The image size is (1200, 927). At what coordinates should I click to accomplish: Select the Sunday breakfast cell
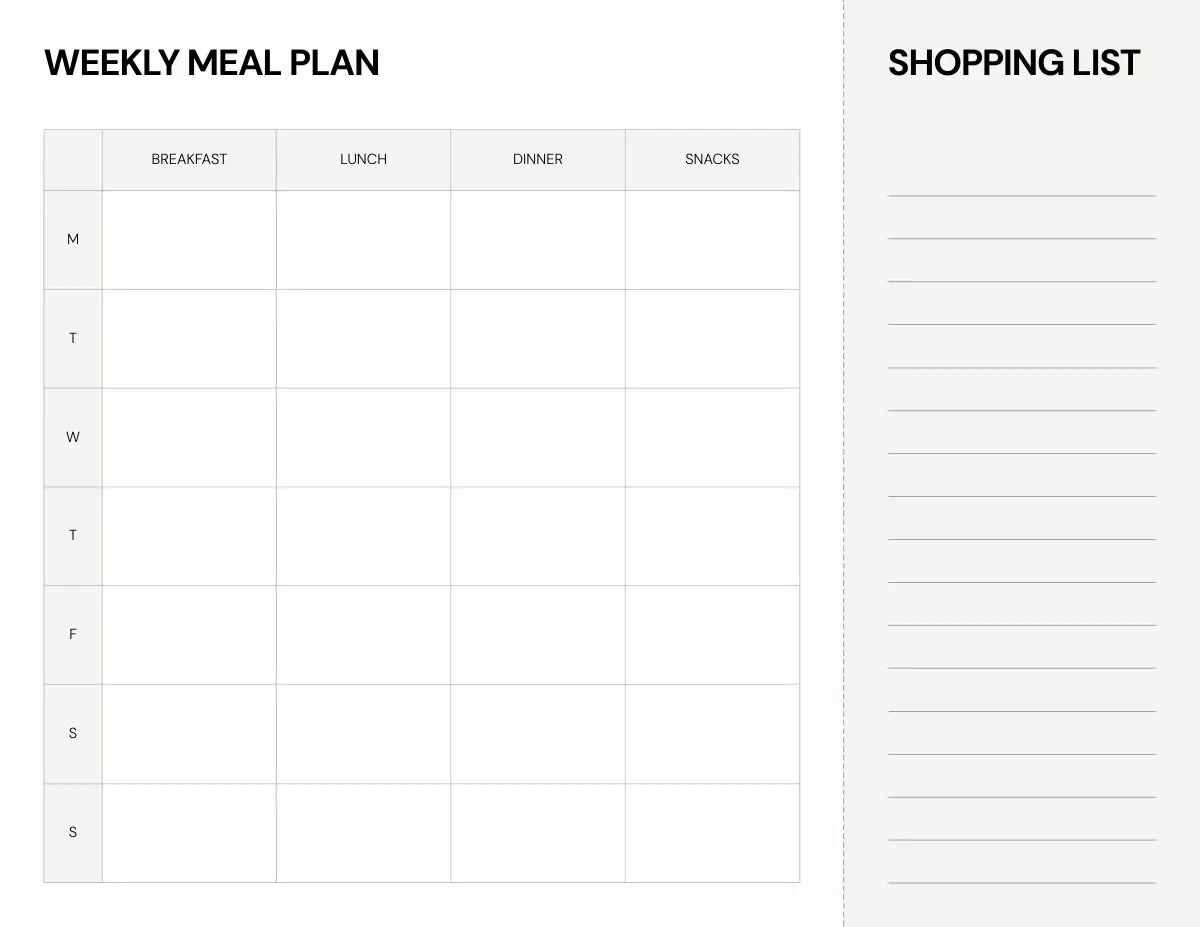pos(189,833)
